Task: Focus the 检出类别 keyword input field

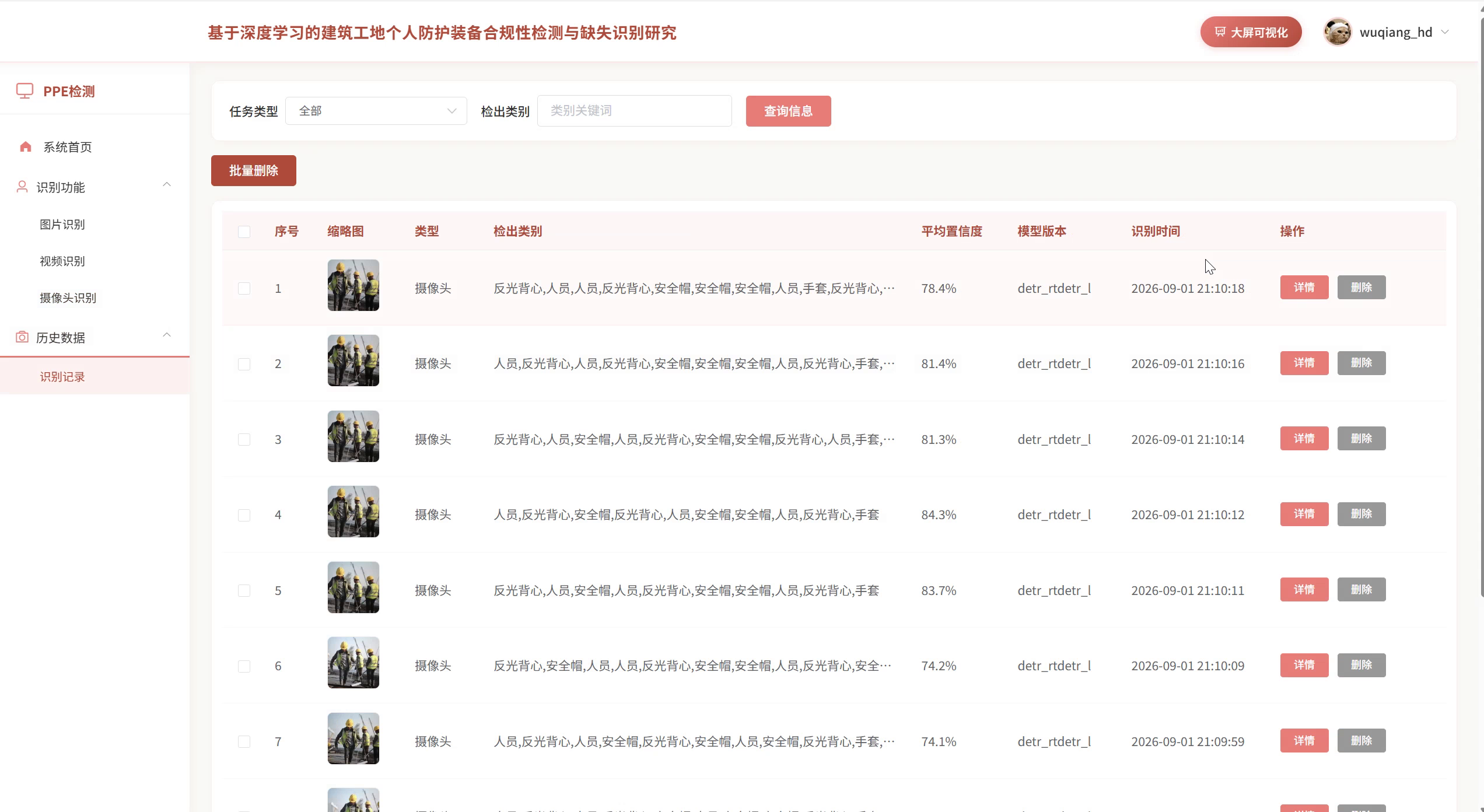Action: 634,111
